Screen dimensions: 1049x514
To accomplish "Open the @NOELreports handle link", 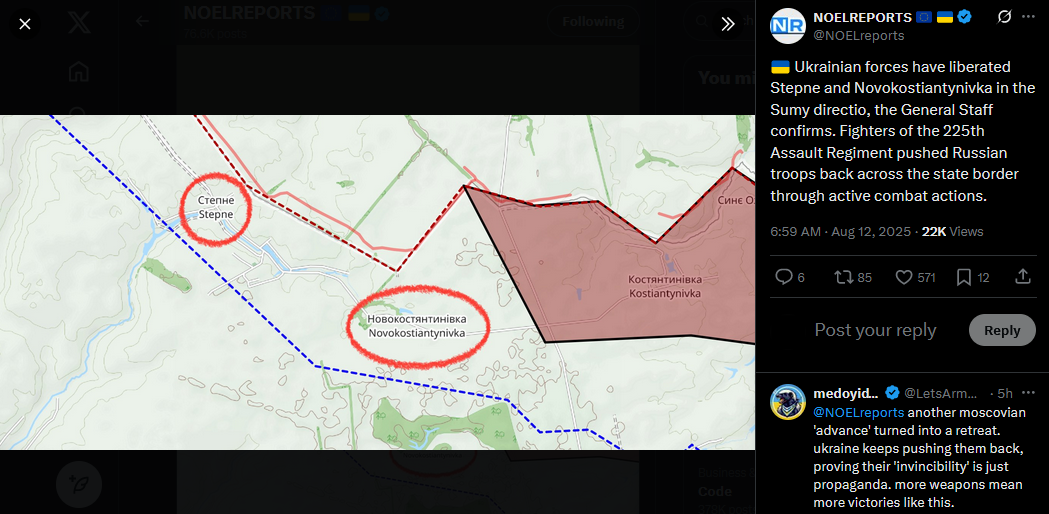I will coord(858,35).
